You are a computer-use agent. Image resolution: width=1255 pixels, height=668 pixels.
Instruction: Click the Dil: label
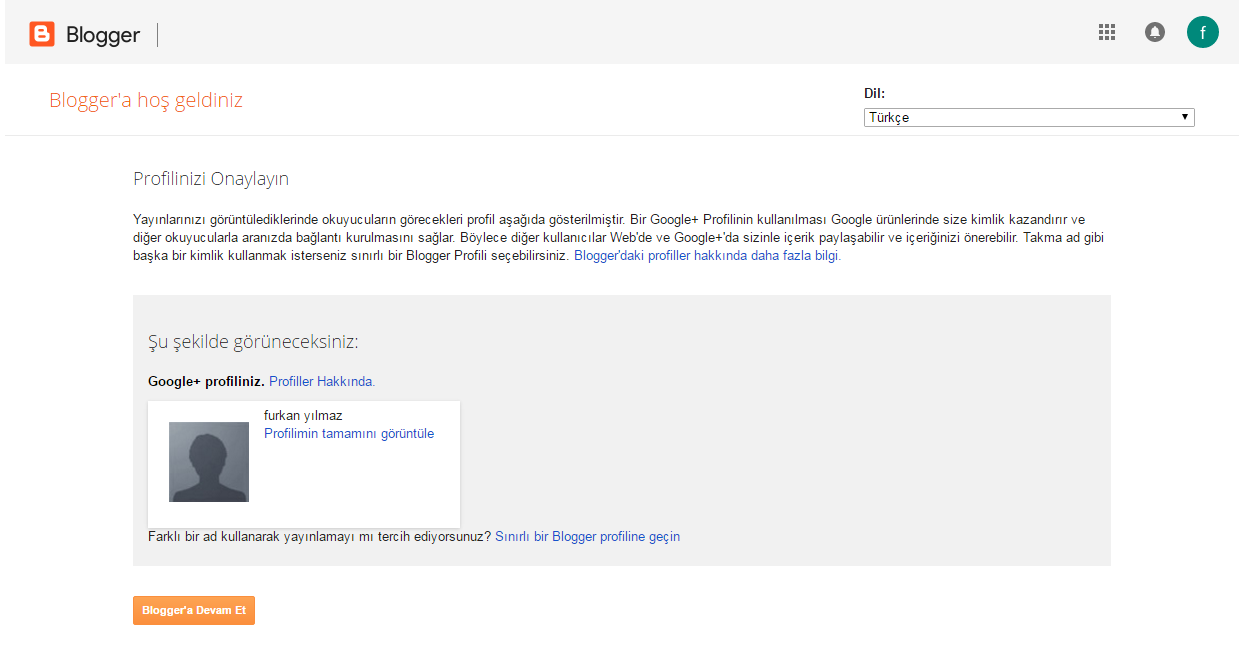875,93
